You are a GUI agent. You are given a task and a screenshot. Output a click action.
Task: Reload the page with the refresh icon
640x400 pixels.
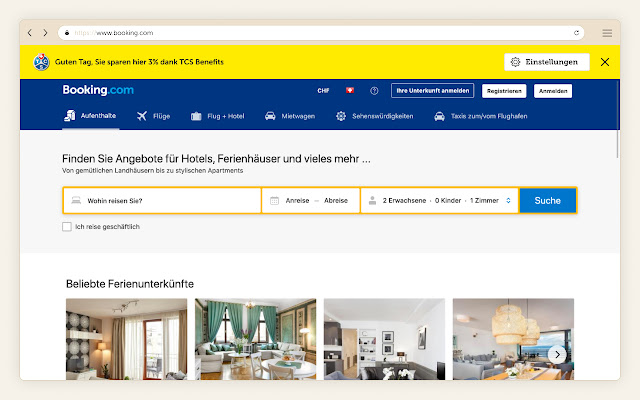[x=576, y=33]
